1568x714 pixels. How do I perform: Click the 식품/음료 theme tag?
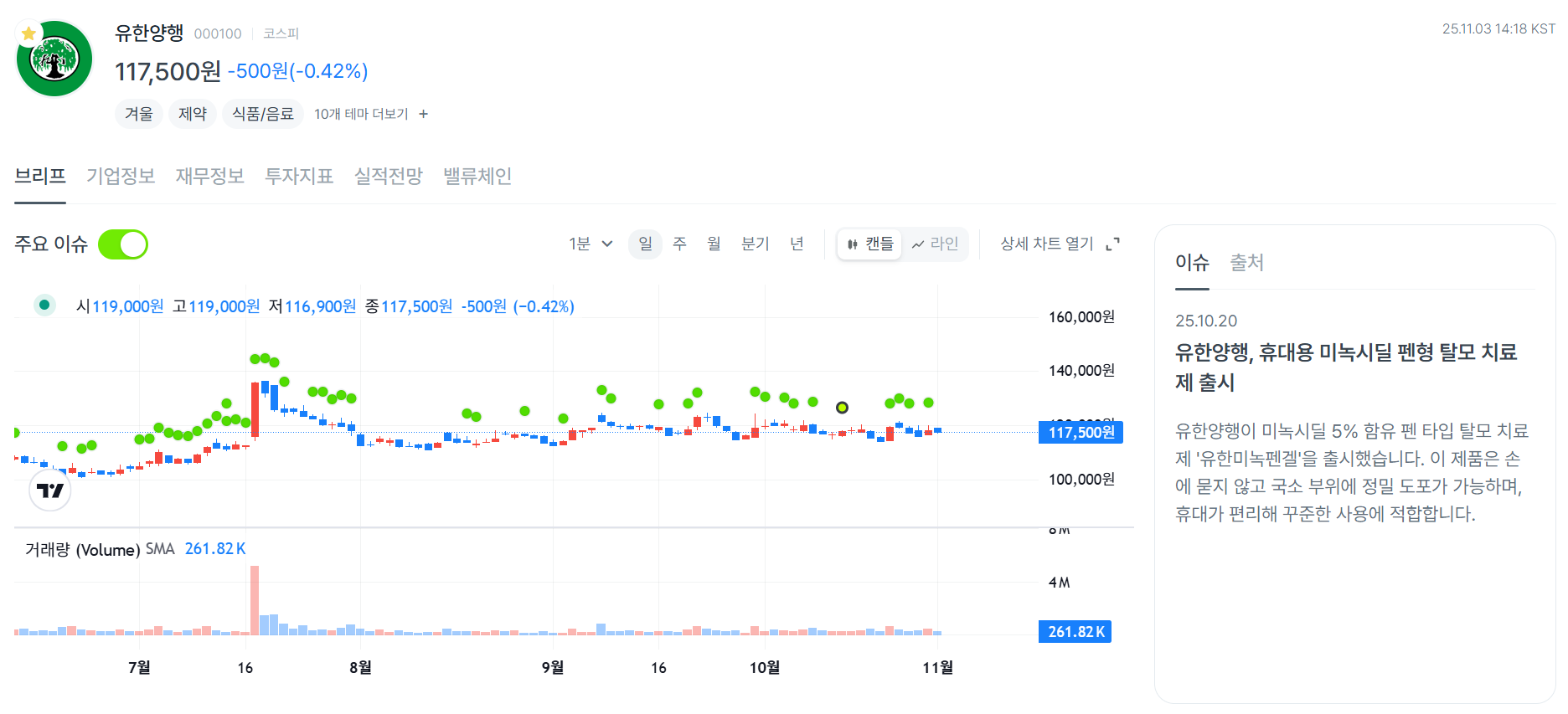[x=263, y=114]
